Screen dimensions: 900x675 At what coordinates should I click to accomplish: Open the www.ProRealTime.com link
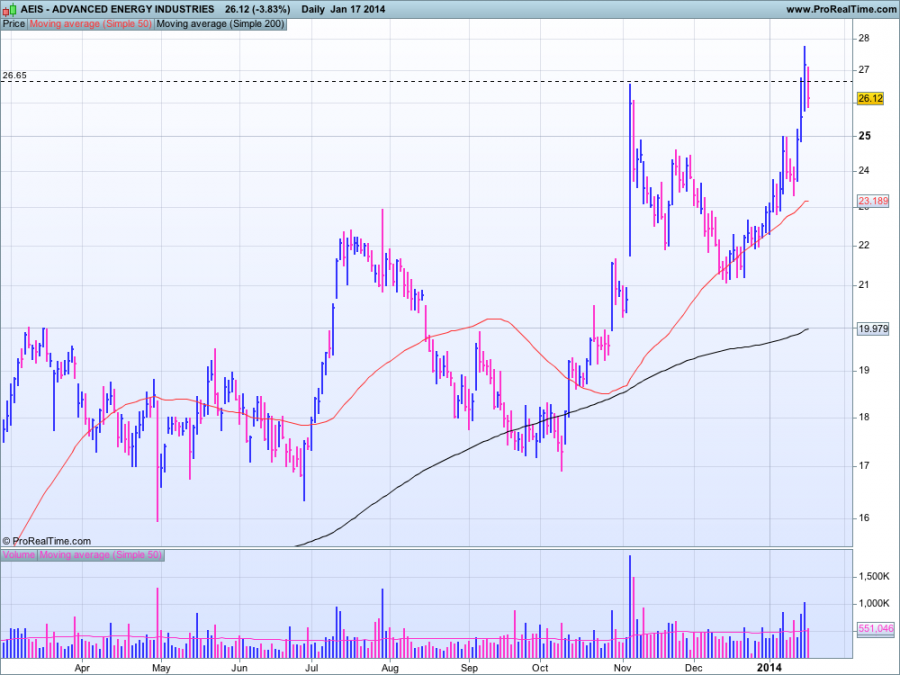click(x=841, y=9)
